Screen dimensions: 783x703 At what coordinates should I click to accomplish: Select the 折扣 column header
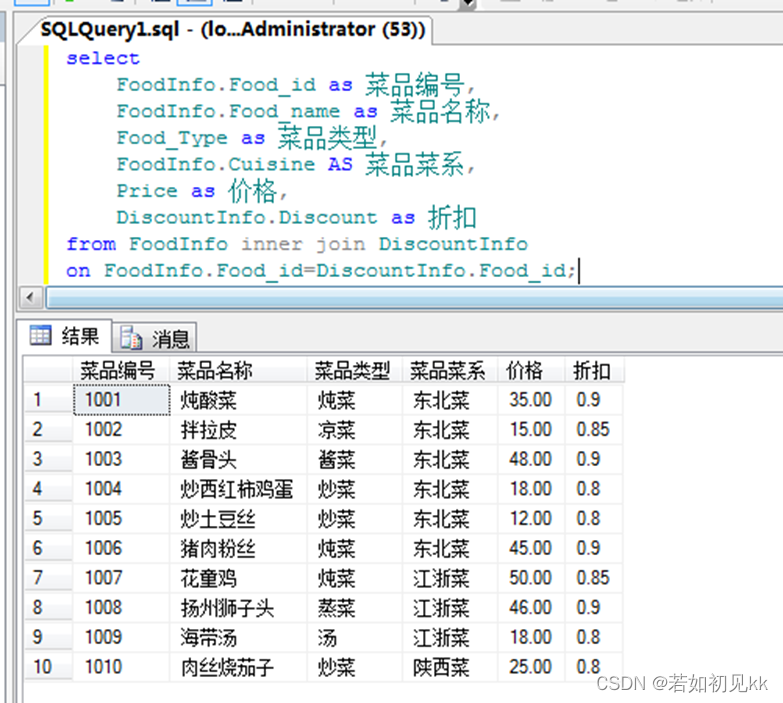[x=594, y=370]
